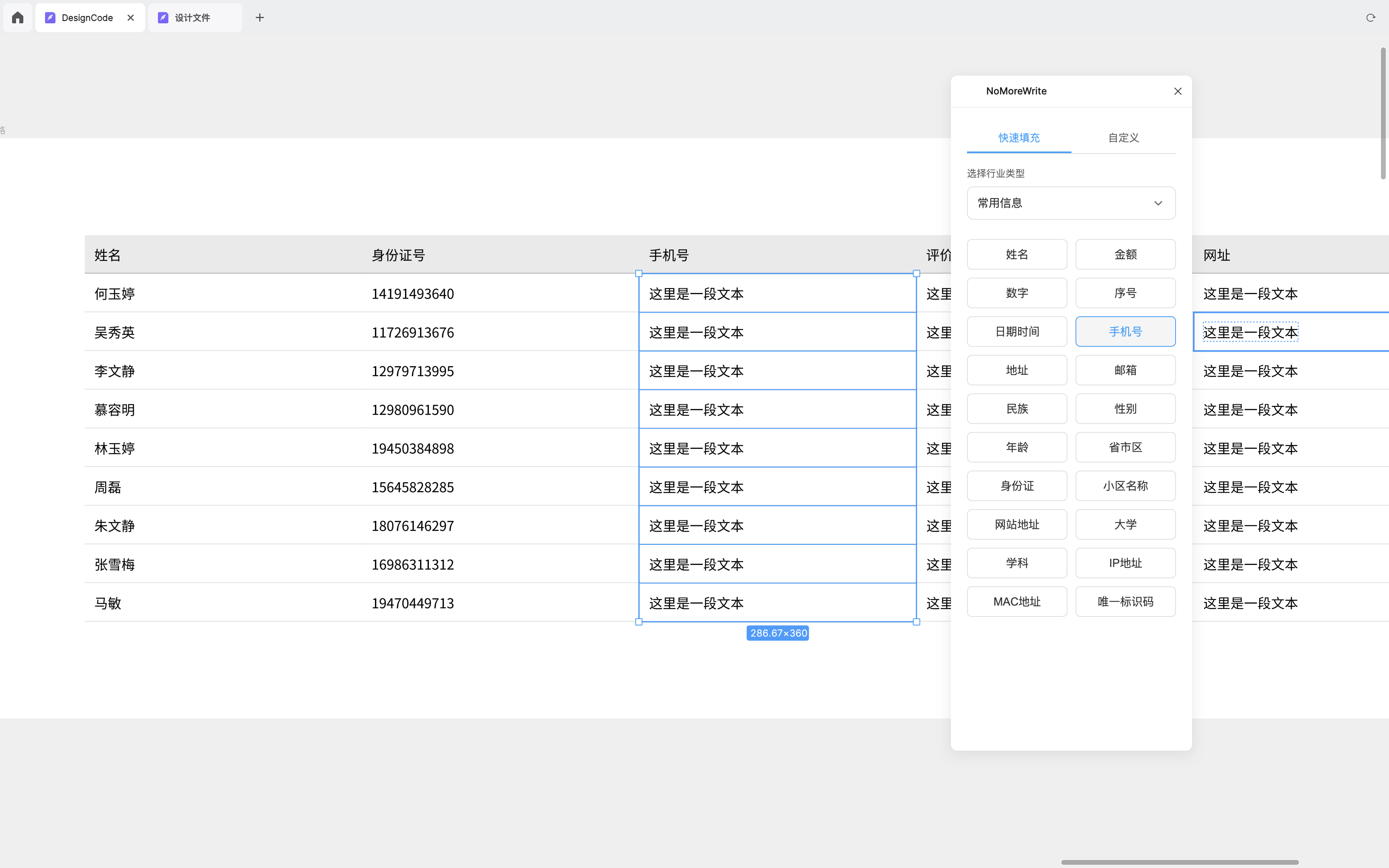Go to the home icon
Screen dimensions: 1389x868
(x=17, y=18)
